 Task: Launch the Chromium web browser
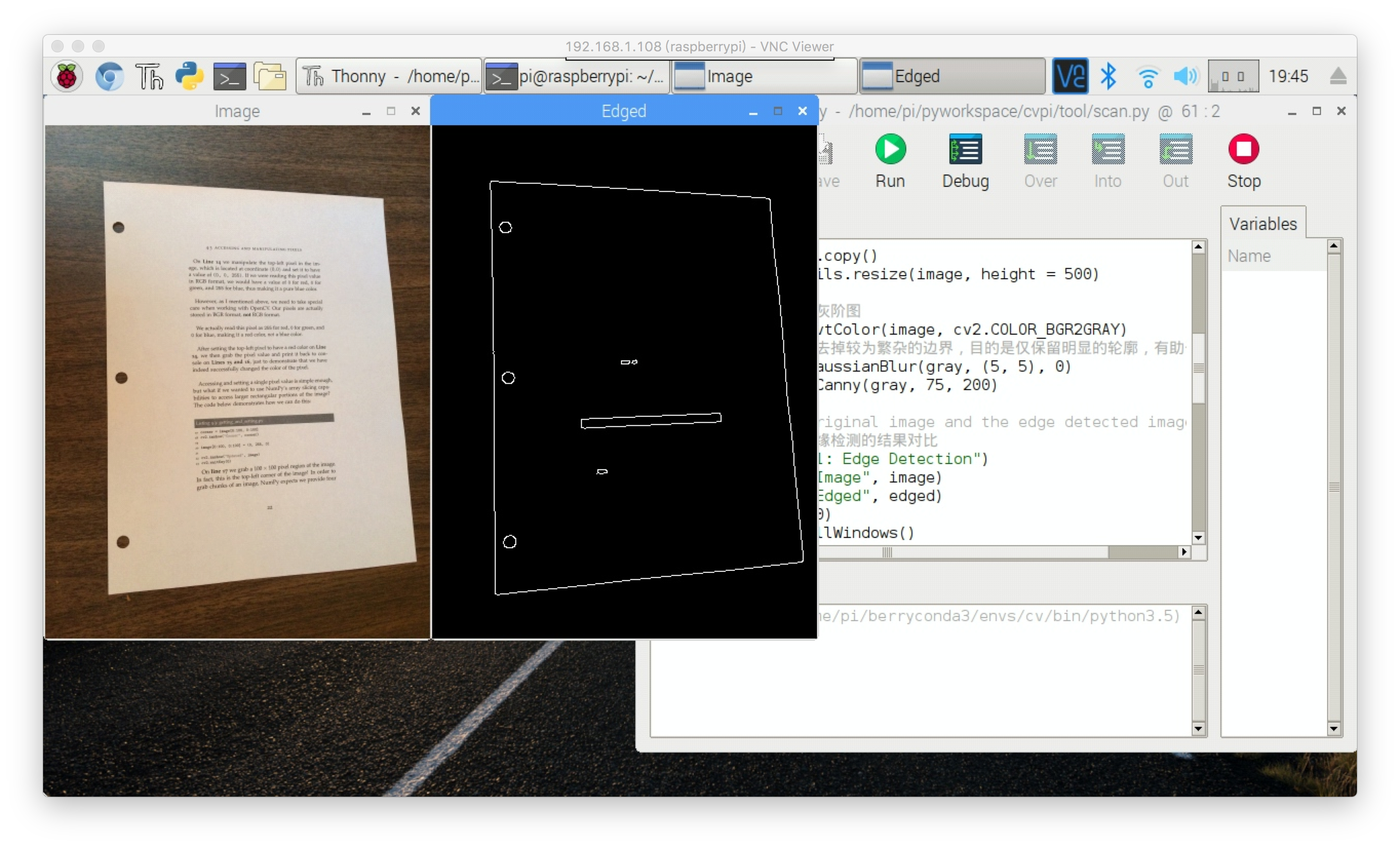[109, 76]
